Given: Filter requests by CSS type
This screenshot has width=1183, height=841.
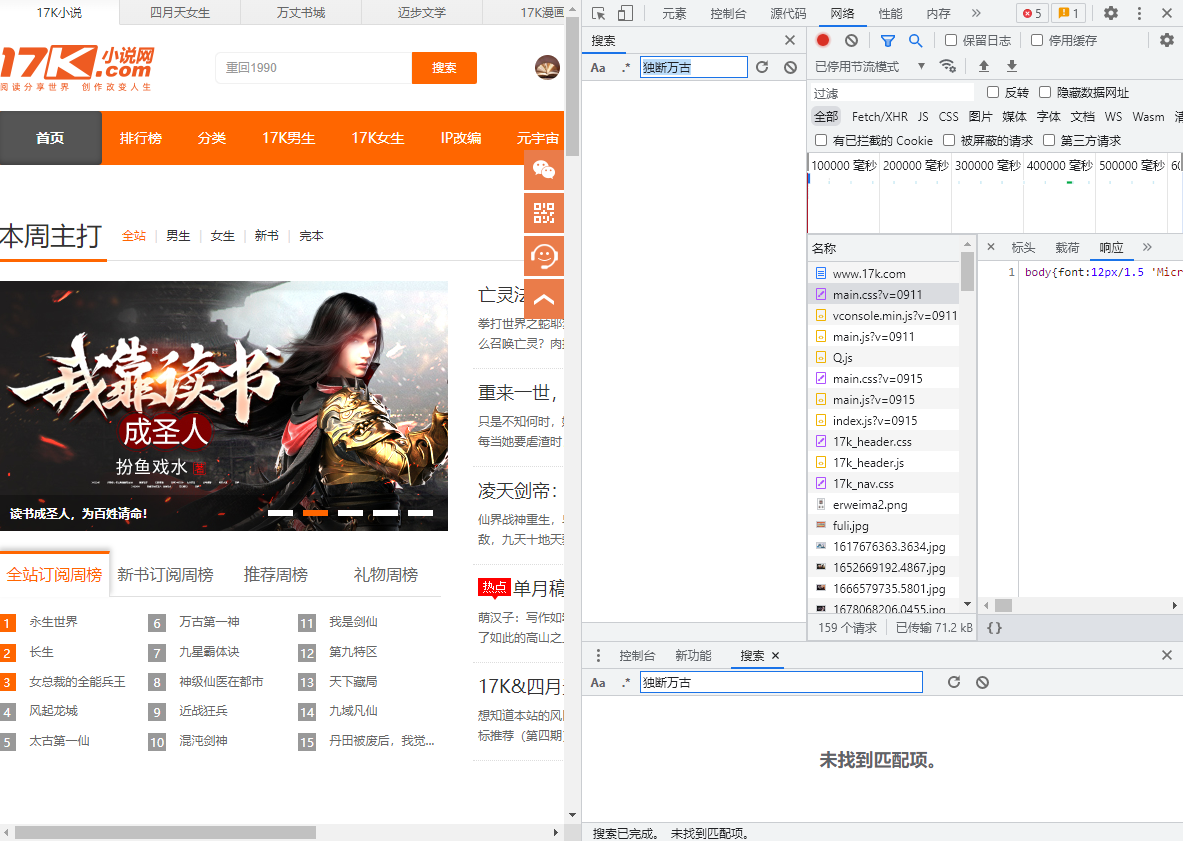Looking at the screenshot, I should point(948,117).
